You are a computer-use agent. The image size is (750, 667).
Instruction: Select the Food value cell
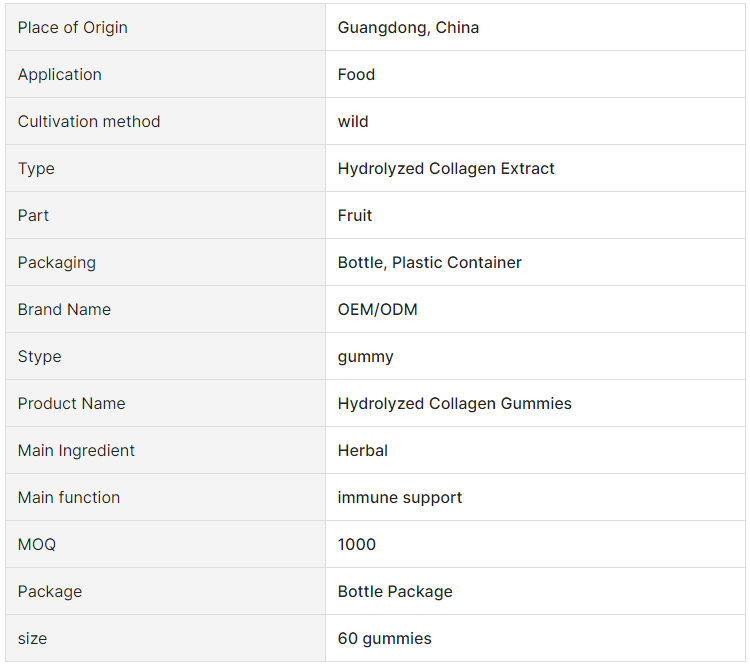pyautogui.click(x=535, y=74)
